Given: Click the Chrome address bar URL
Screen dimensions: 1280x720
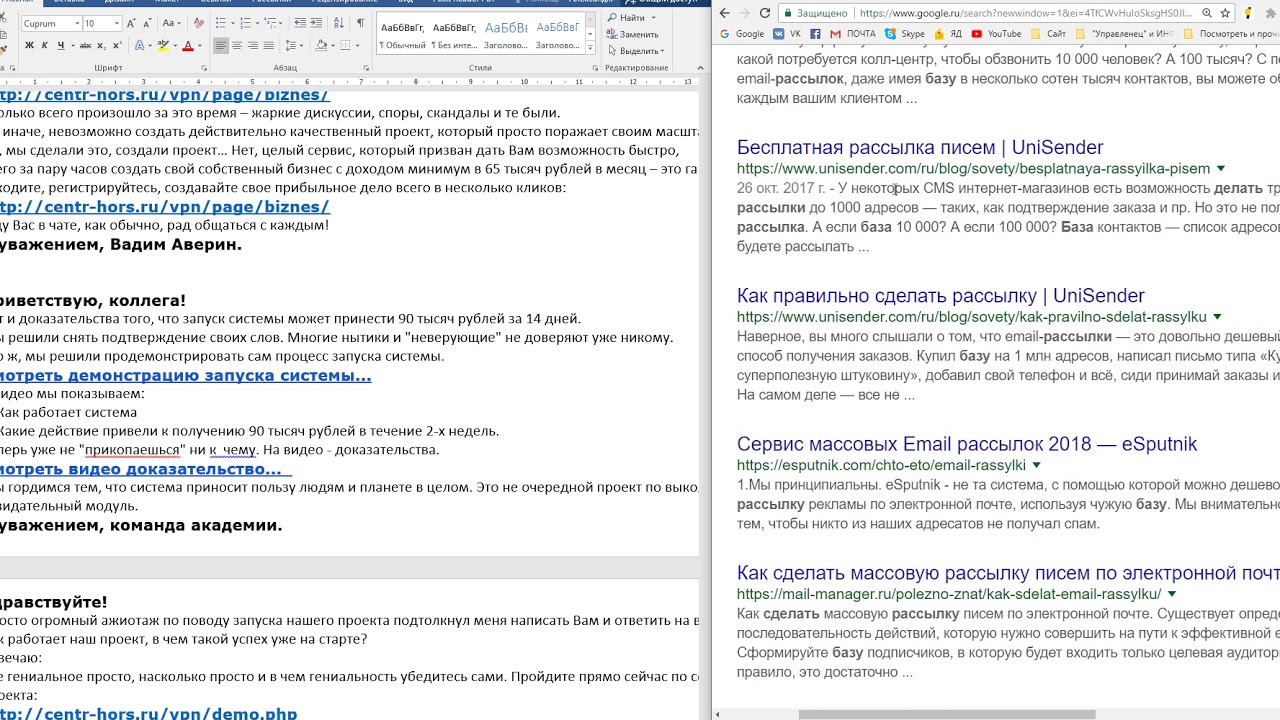Looking at the screenshot, I should (1025, 13).
